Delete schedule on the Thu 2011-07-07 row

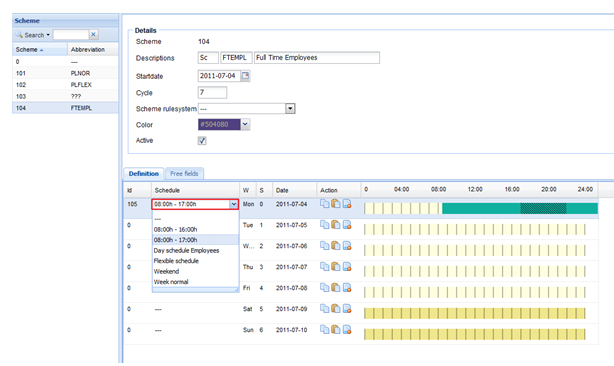point(347,267)
